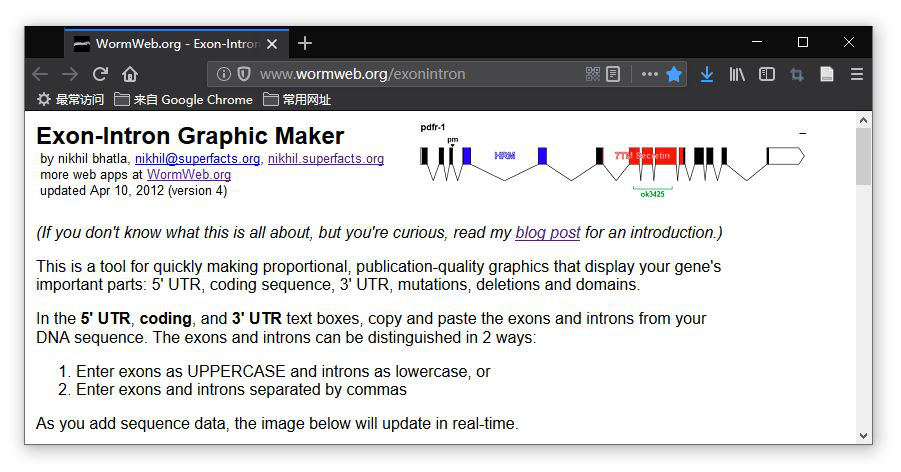Open page actions three-dot menu
The height and width of the screenshot is (472, 901).
click(649, 74)
